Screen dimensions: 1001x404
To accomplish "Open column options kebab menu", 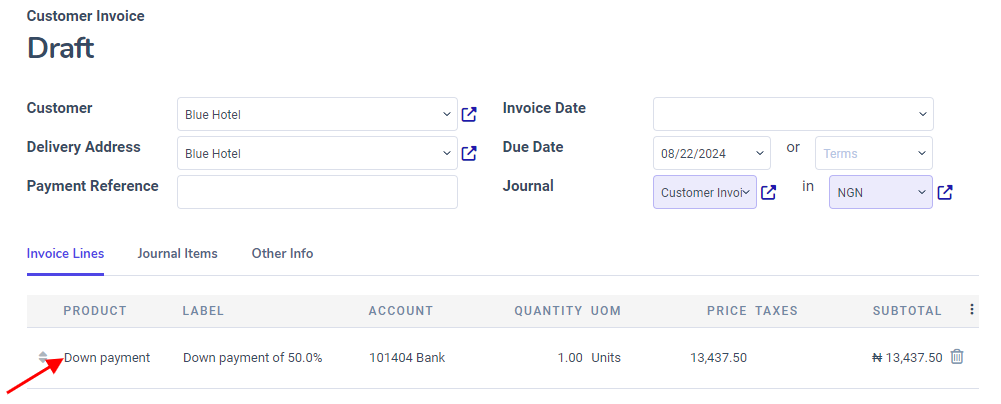I will coord(972,310).
